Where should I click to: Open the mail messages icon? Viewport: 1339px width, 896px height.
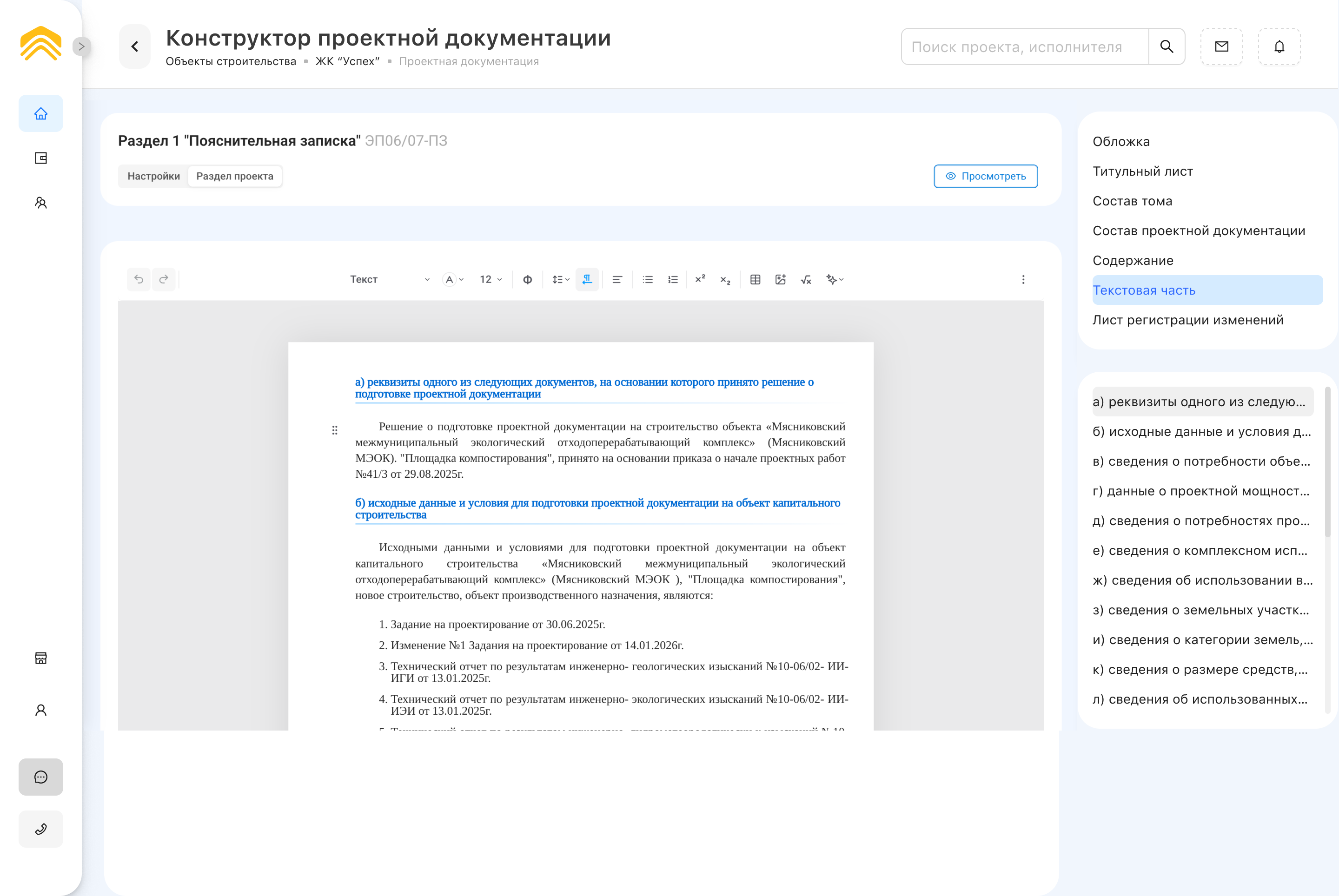click(x=1221, y=46)
